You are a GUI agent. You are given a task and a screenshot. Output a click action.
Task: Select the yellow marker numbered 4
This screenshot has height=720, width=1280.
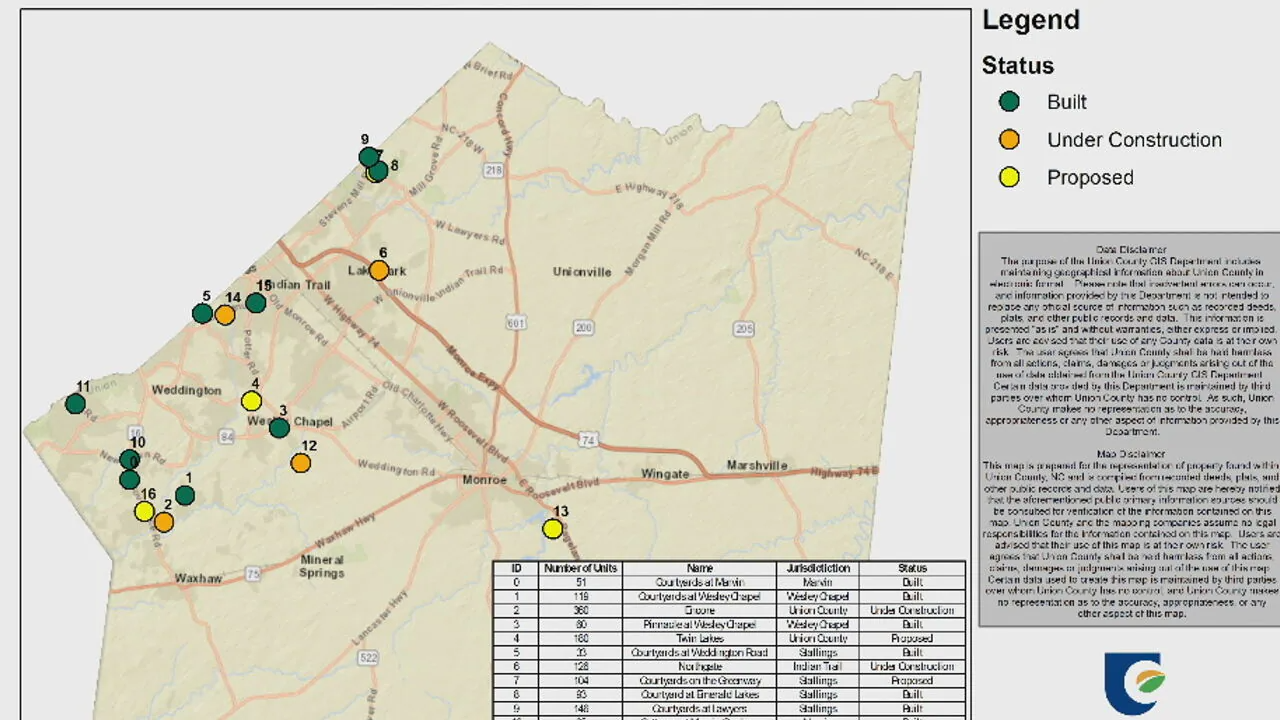[x=251, y=401]
